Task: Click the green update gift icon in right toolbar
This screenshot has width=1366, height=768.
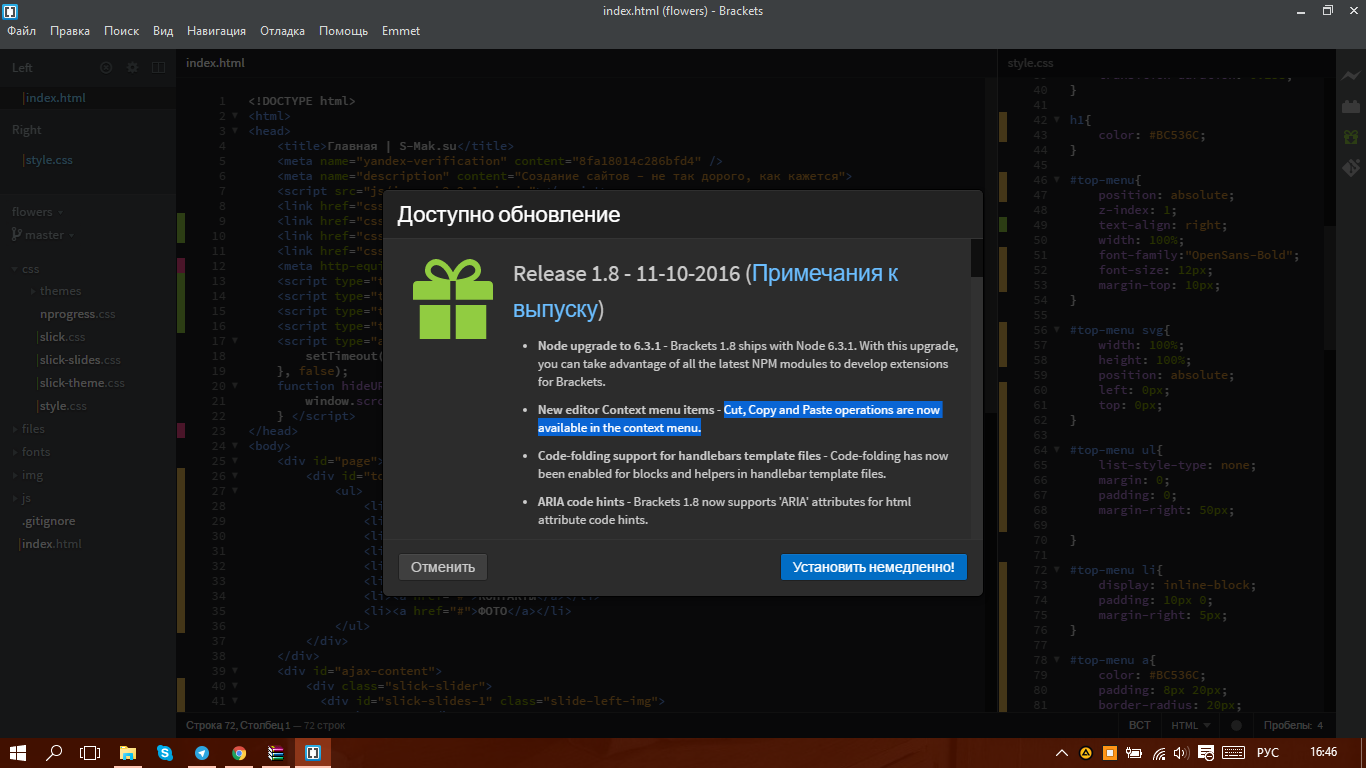Action: (1350, 136)
